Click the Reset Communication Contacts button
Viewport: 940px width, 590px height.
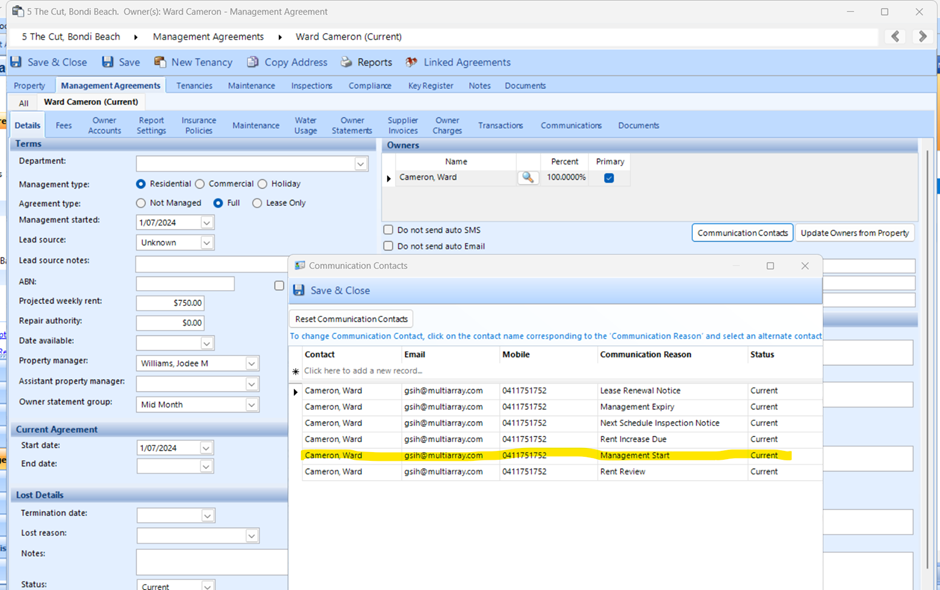click(350, 319)
